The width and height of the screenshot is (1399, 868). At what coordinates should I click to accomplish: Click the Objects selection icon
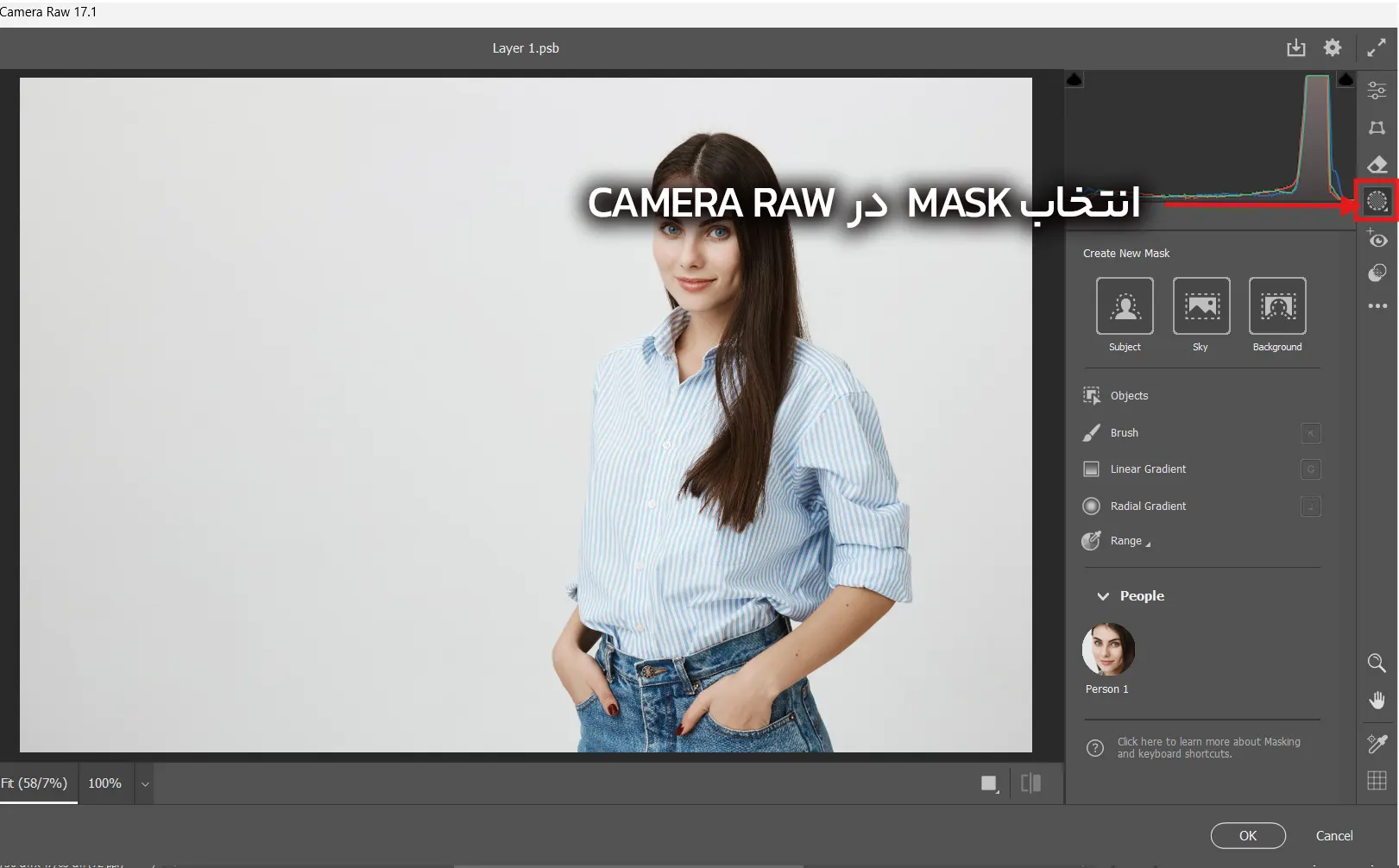pos(1092,396)
